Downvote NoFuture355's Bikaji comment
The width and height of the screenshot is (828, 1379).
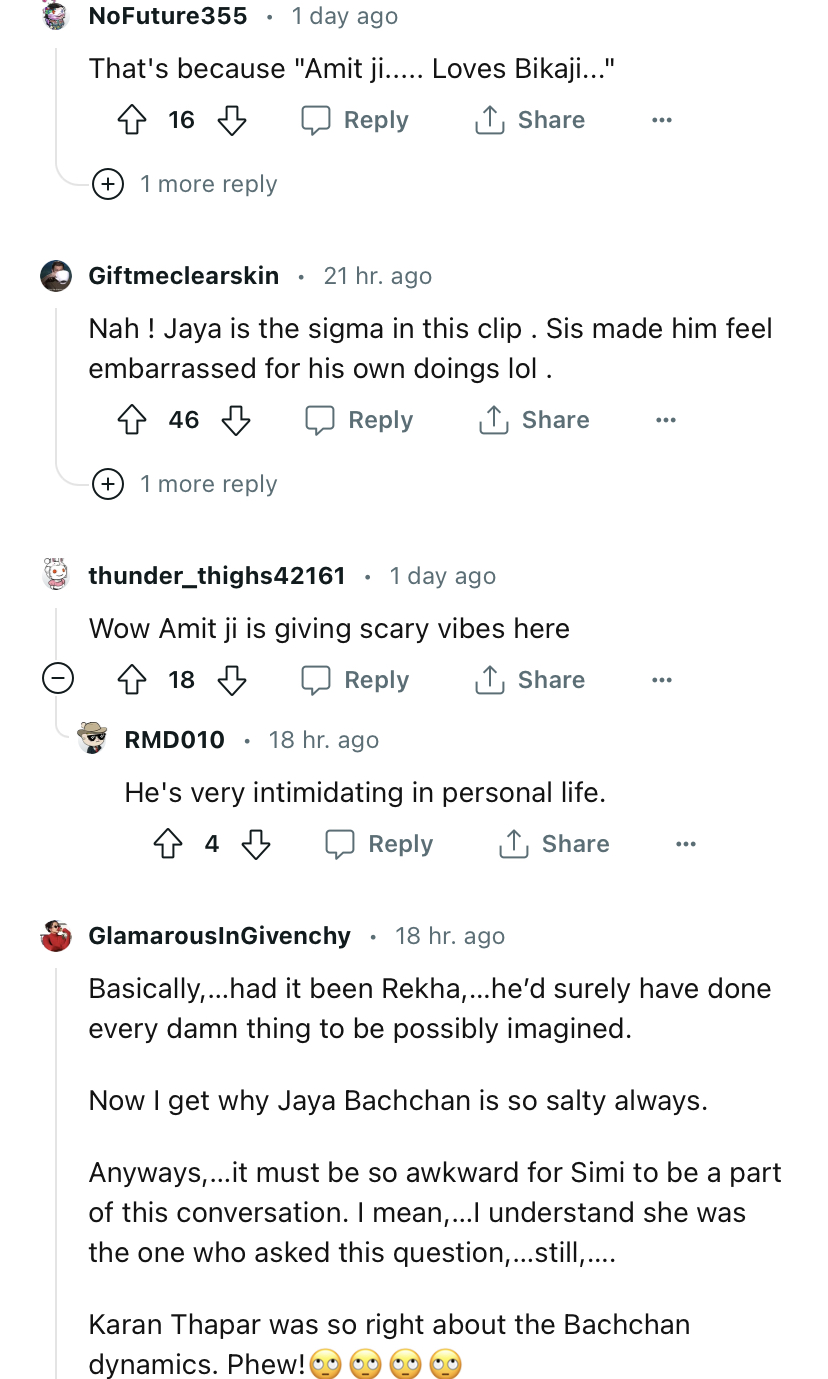point(232,121)
